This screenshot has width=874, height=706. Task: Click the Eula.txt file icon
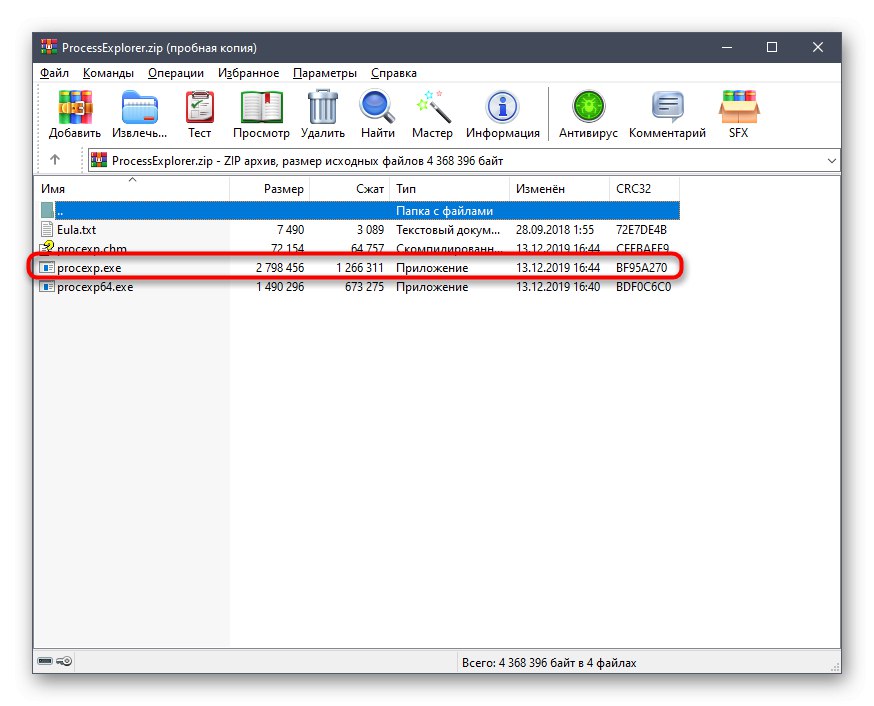tap(47, 230)
